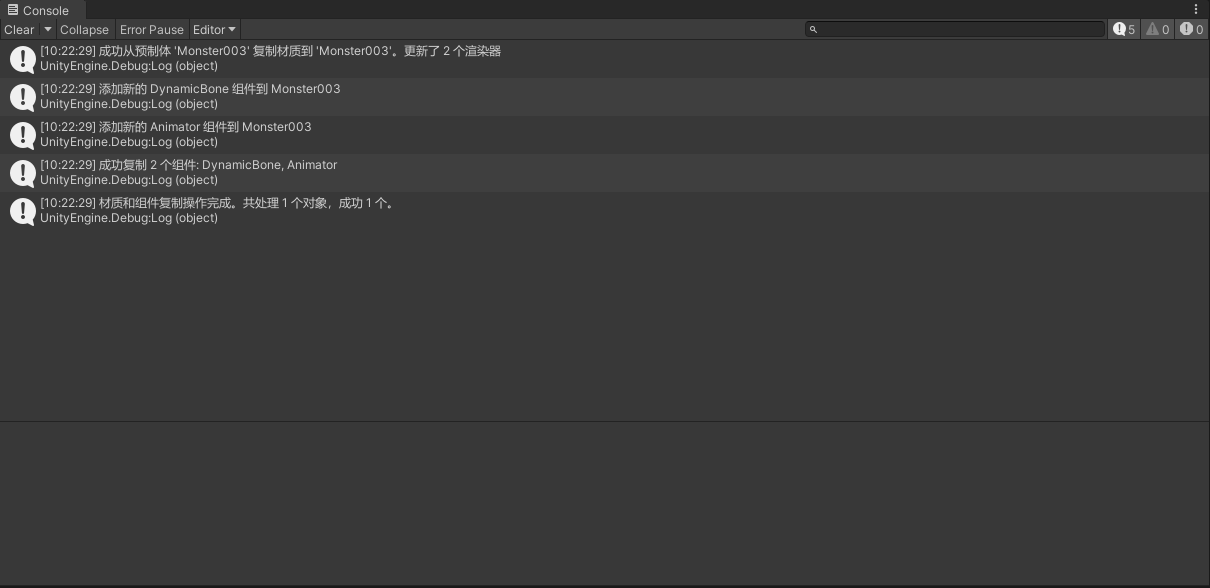Select log '成功复制 2 个组件: DynamicBone, Animator'
Image resolution: width=1210 pixels, height=588 pixels.
(x=605, y=173)
